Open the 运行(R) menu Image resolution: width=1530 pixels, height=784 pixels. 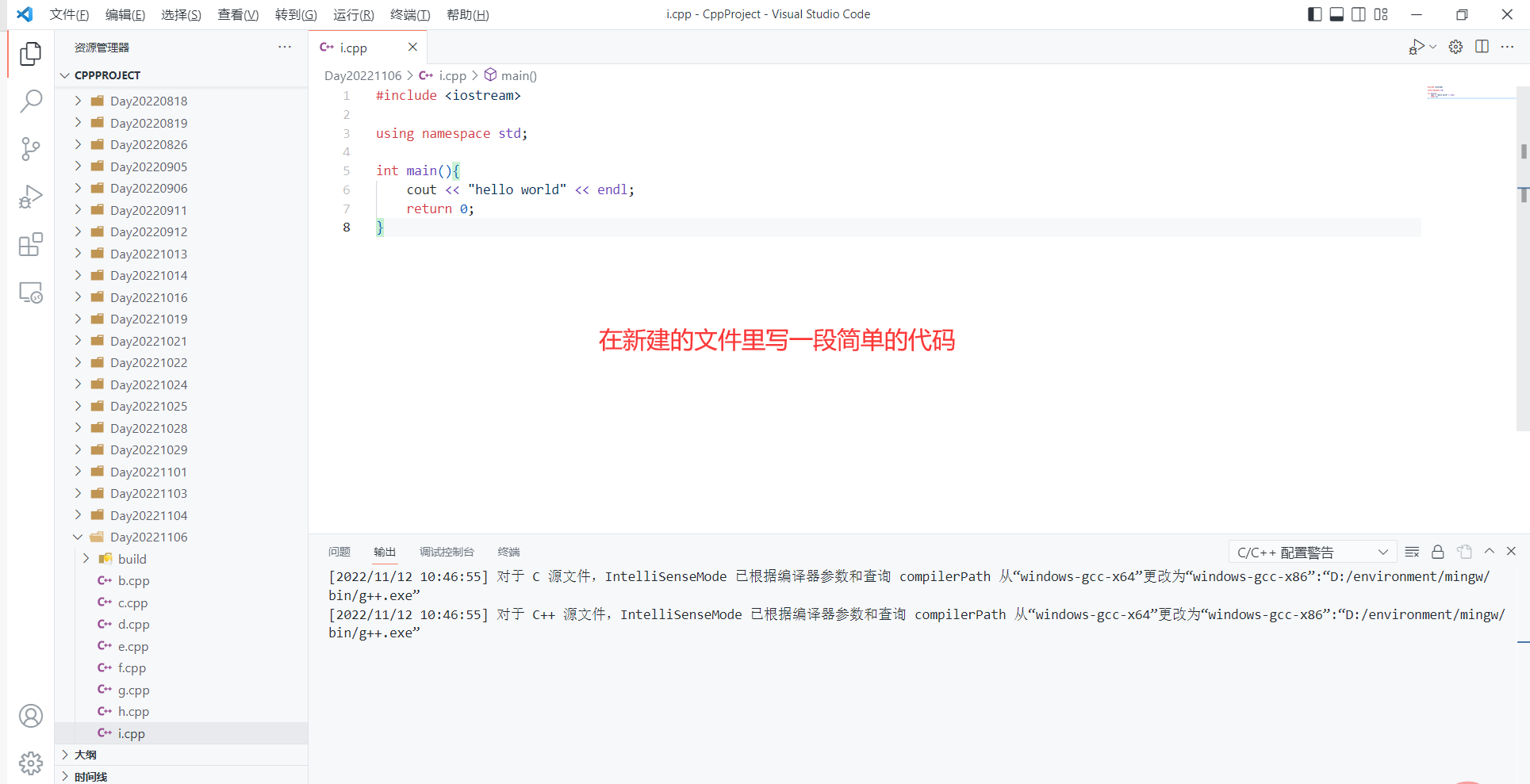pyautogui.click(x=354, y=14)
